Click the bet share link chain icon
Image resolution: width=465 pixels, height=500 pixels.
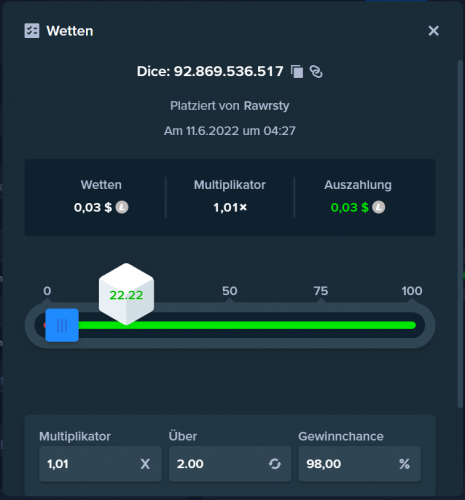316,72
